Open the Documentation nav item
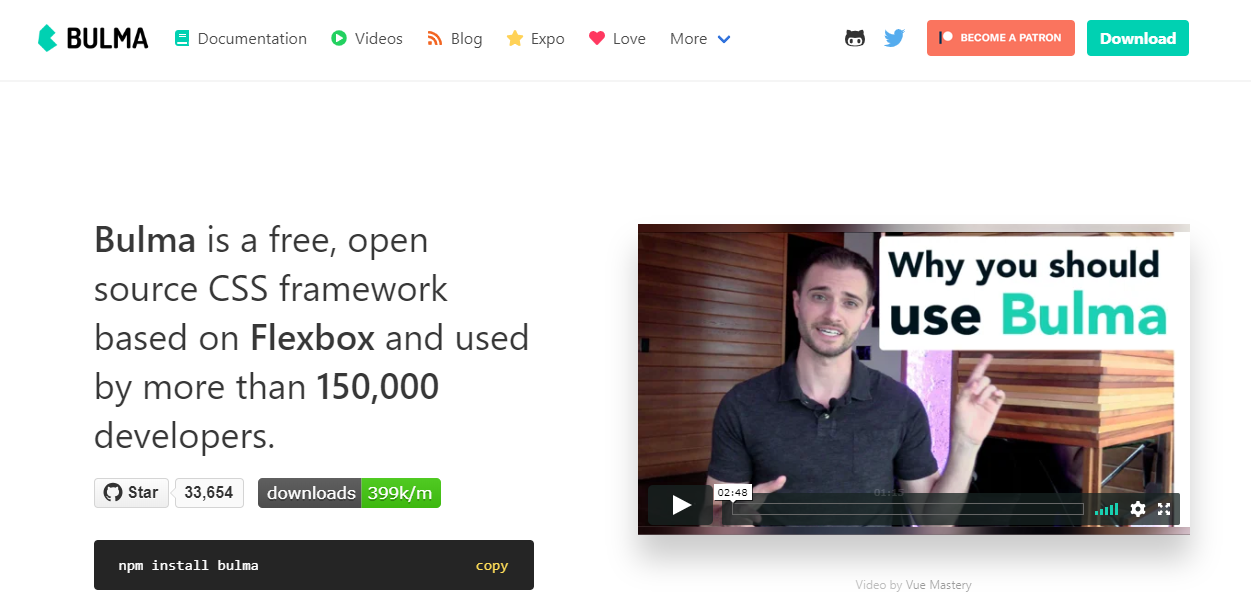The height and width of the screenshot is (610, 1251). (240, 39)
